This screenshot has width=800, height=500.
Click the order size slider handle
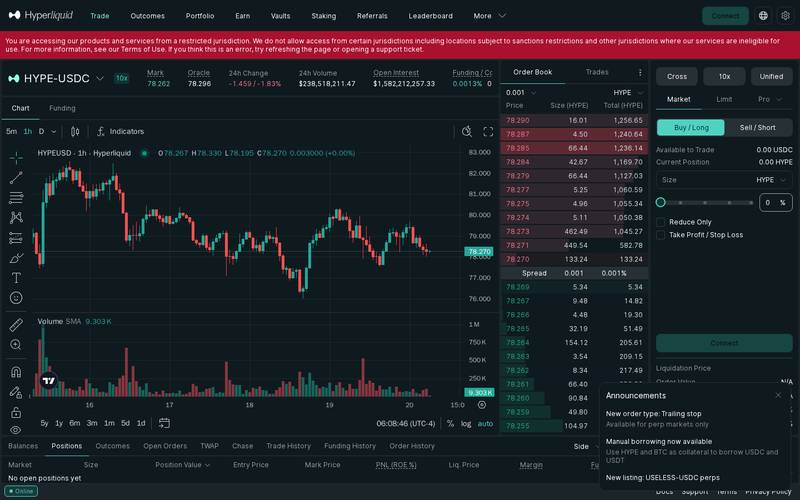click(661, 203)
